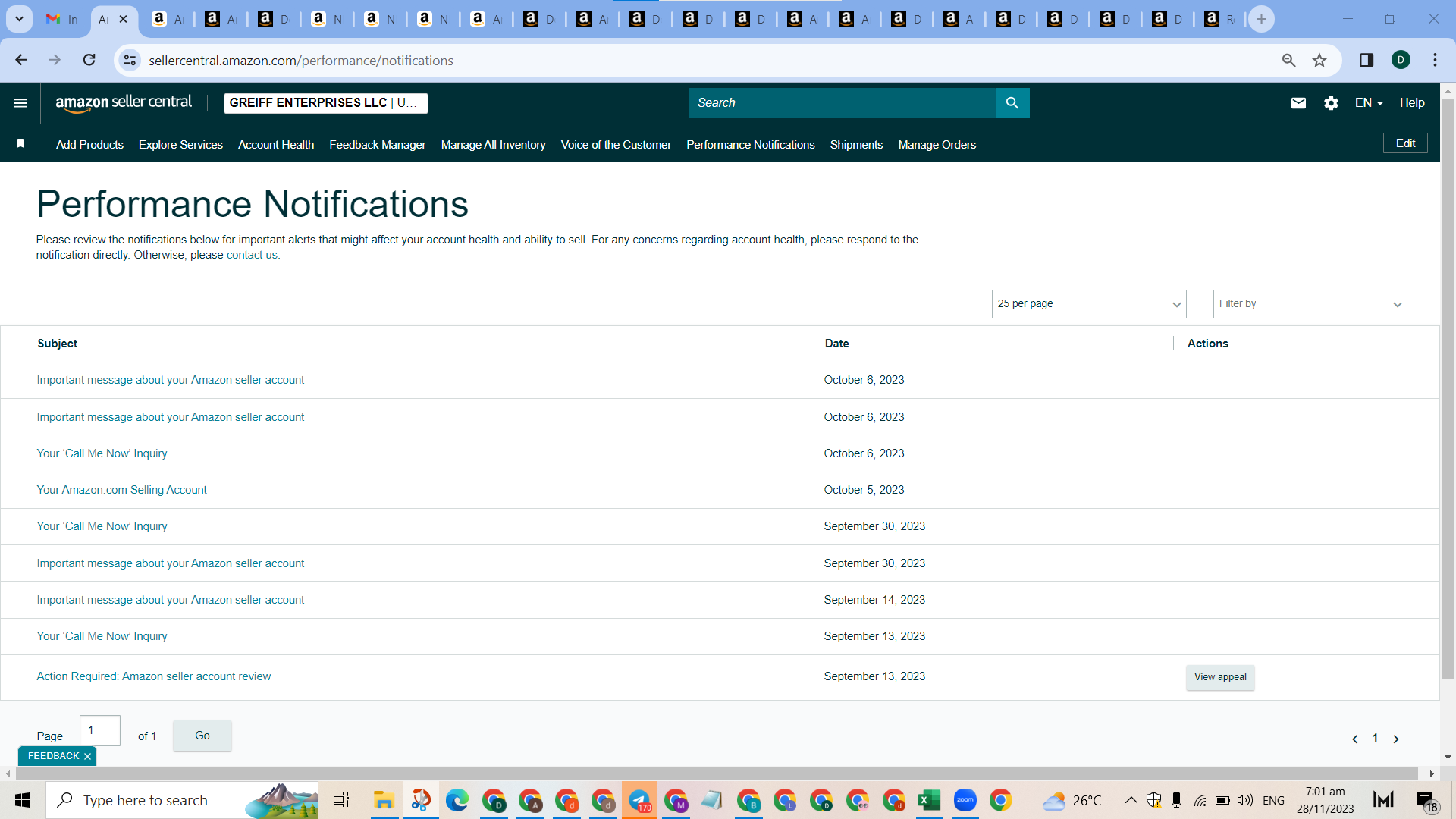The image size is (1456, 819).
Task: Open the messages envelope icon
Action: coord(1298,103)
